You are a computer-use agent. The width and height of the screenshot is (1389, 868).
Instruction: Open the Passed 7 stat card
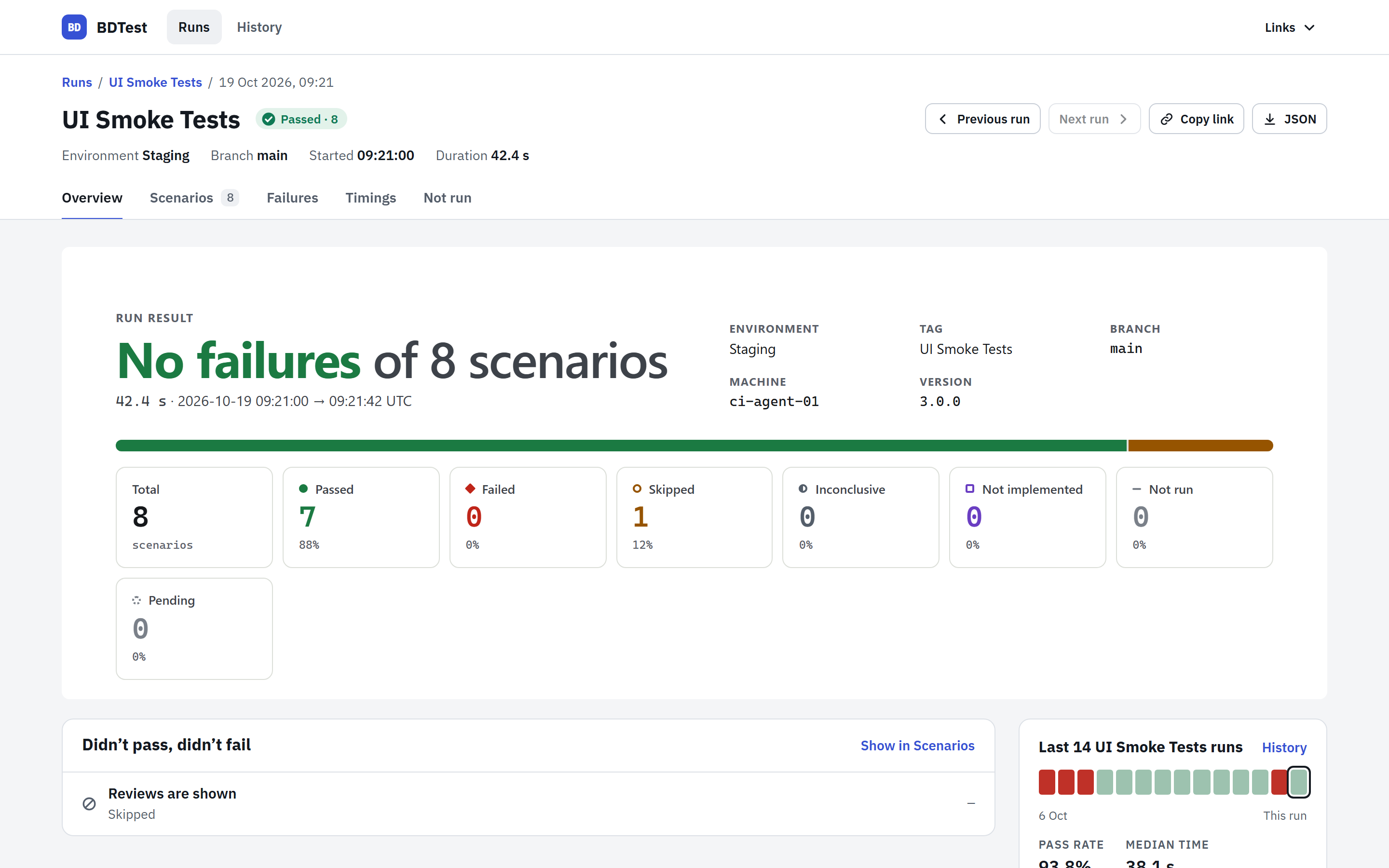[x=361, y=517]
